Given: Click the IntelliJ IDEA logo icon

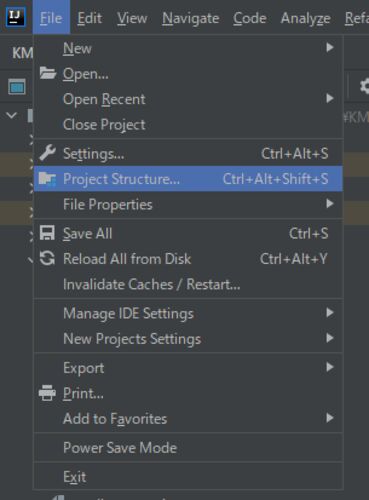Looking at the screenshot, I should (x=16, y=17).
